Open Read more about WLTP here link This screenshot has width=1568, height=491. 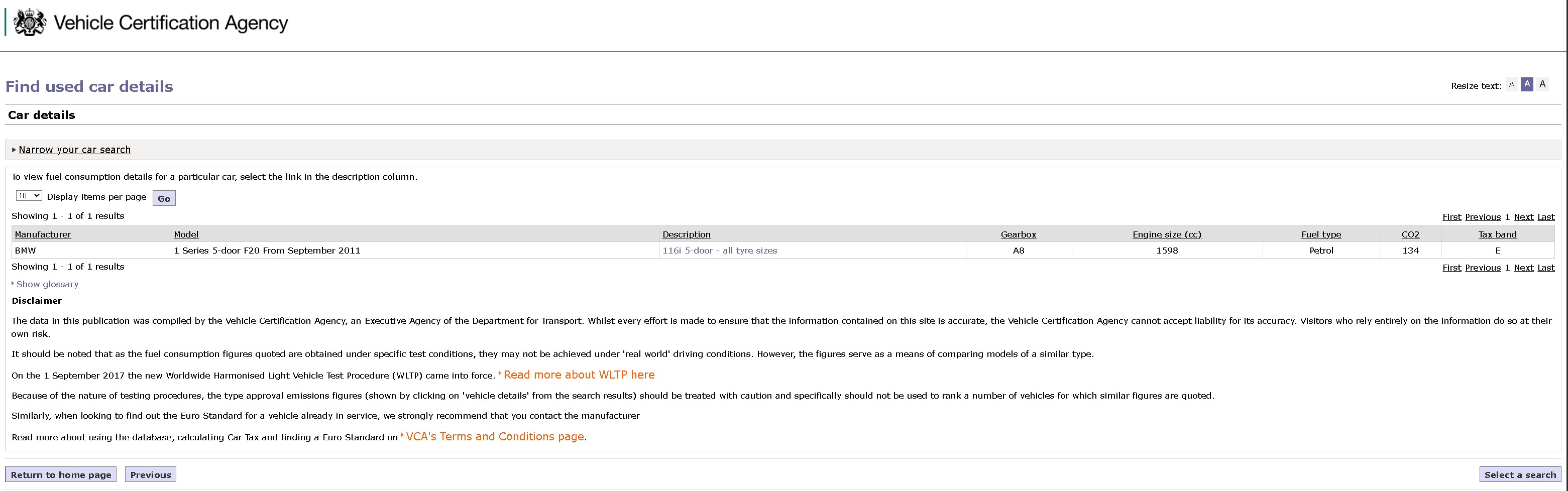578,375
